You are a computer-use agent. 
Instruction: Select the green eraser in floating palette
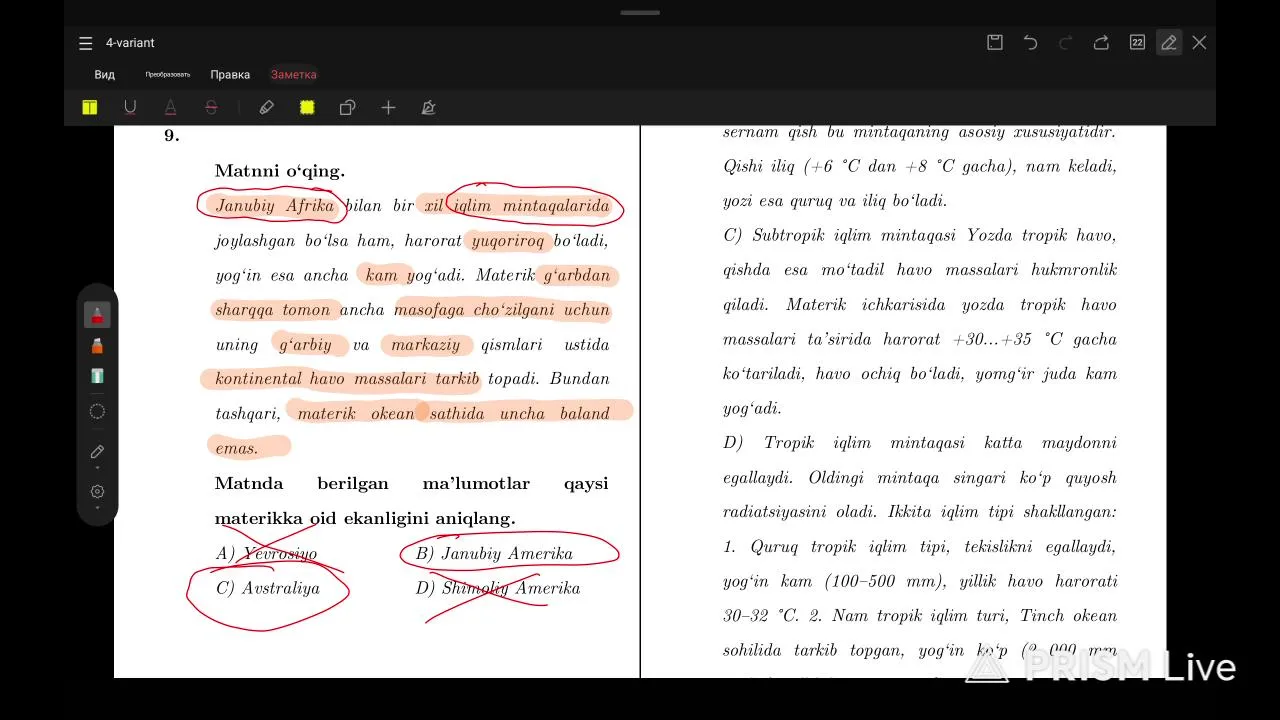click(x=97, y=376)
